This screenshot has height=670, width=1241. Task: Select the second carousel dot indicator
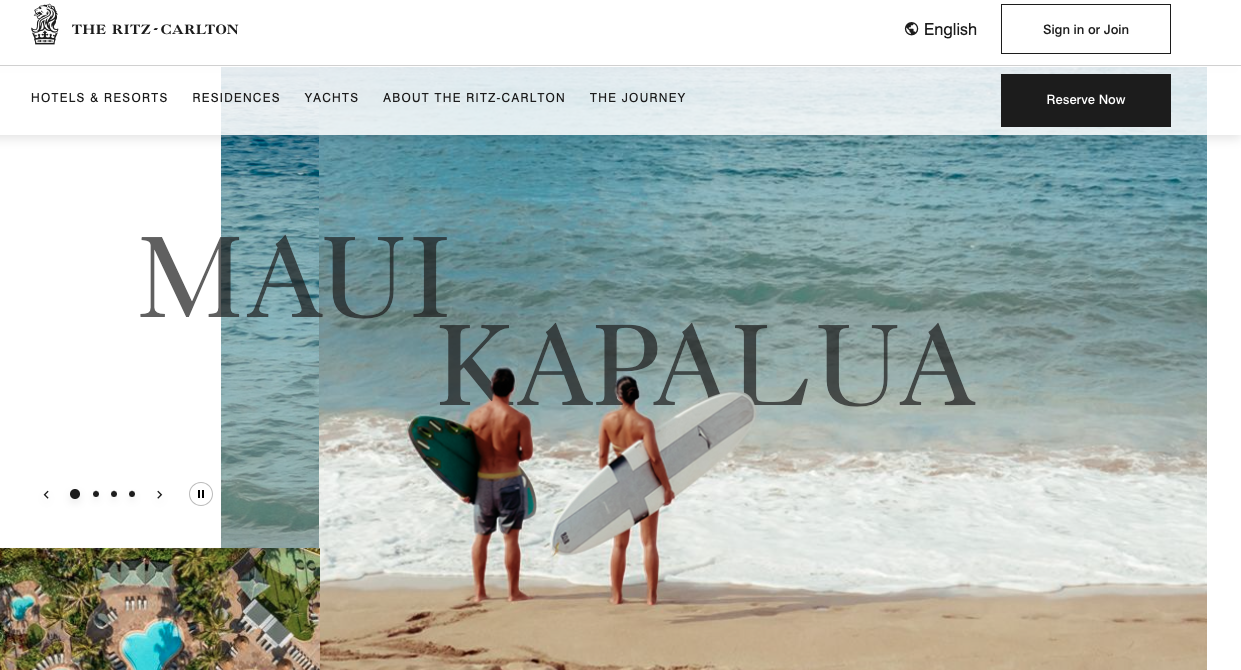pyautogui.click(x=96, y=494)
